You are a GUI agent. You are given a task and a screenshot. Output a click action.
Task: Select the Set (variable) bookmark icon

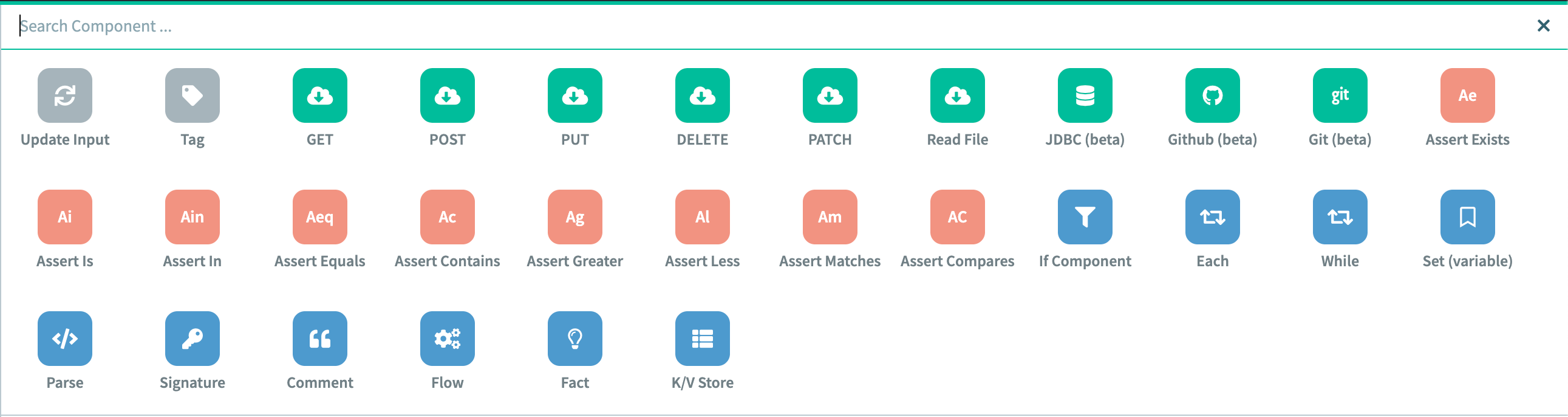[1468, 217]
